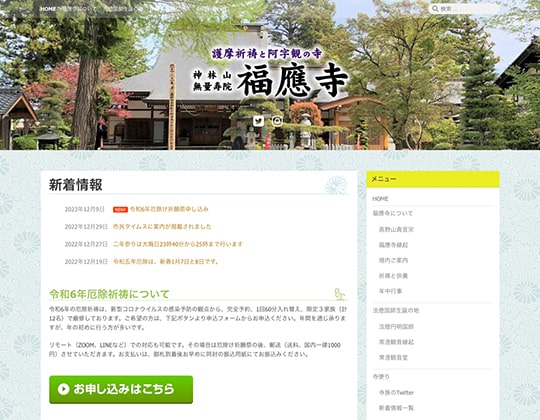Open the 二年参り news link

[178, 244]
